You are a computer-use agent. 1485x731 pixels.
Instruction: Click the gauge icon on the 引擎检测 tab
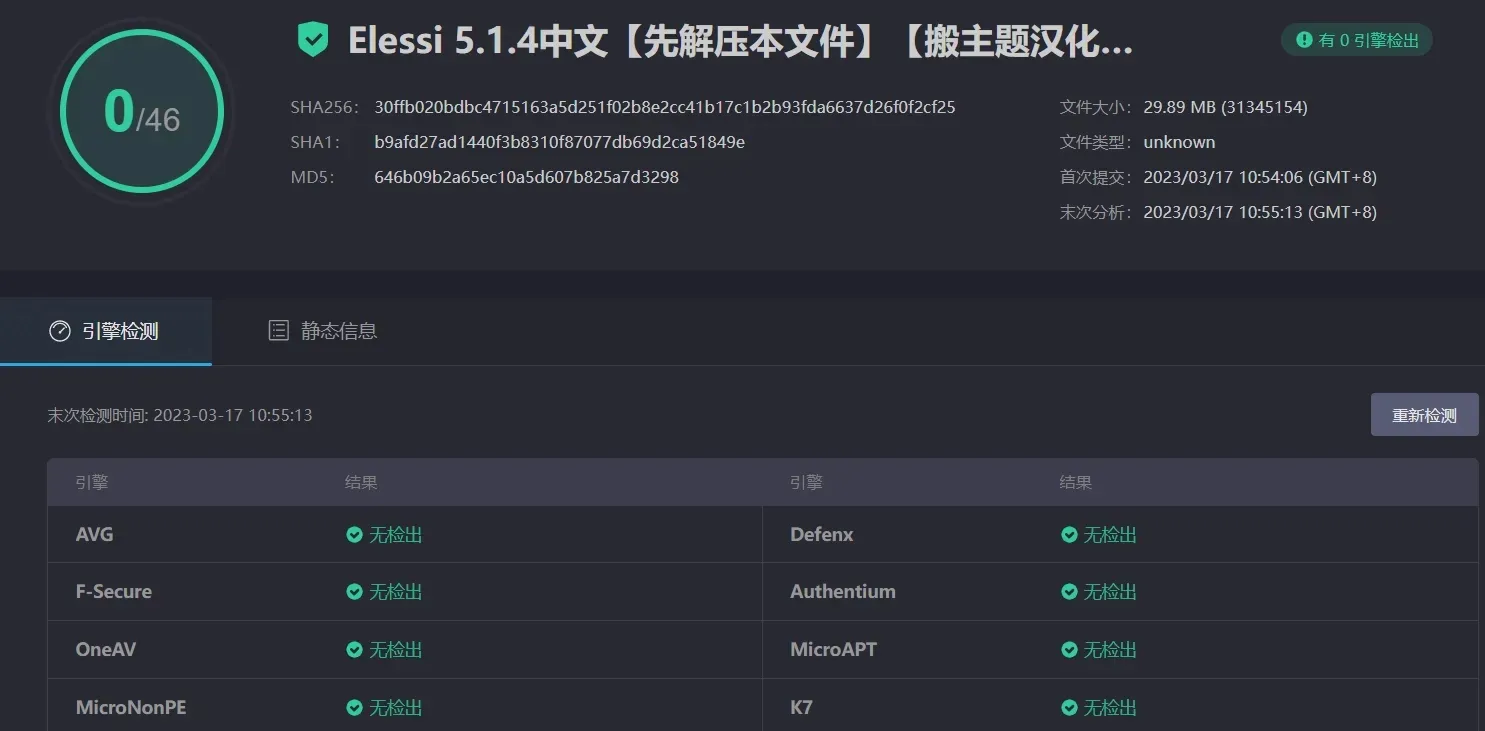click(60, 331)
